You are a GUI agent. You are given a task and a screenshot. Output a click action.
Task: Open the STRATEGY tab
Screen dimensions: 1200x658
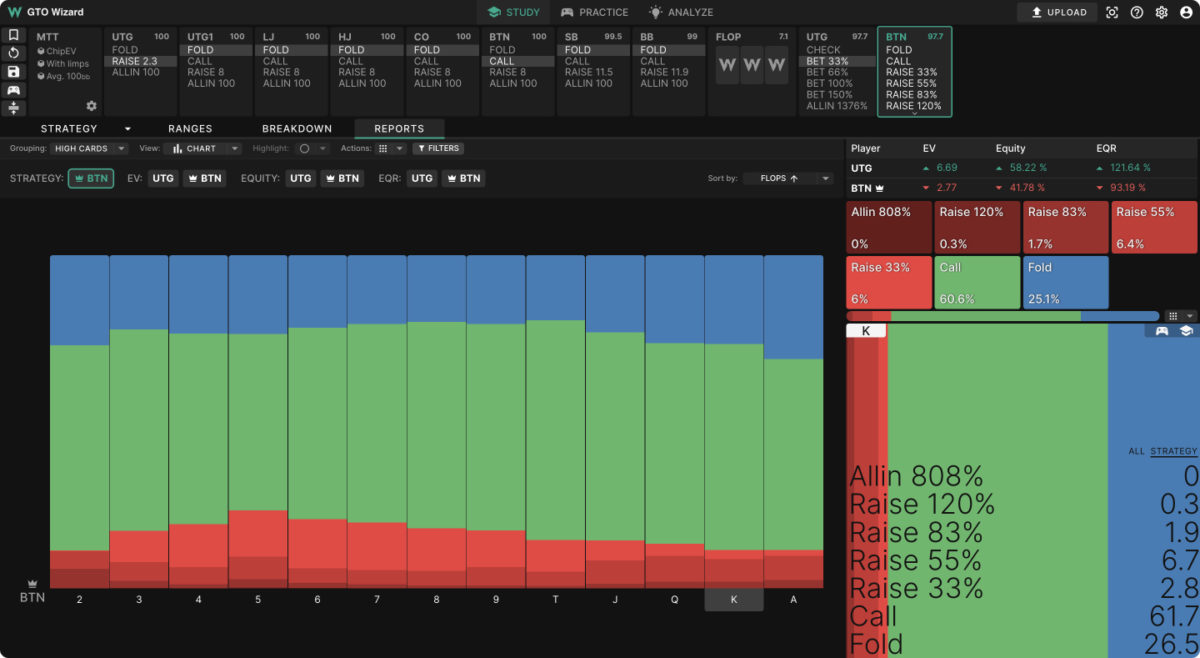click(x=69, y=128)
